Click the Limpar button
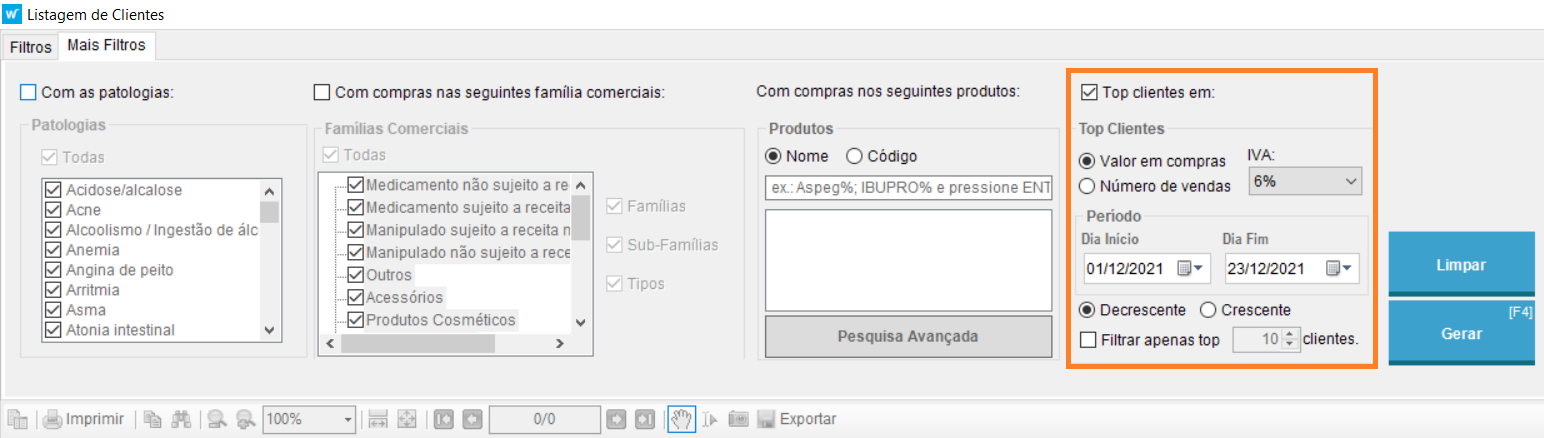 [1461, 265]
